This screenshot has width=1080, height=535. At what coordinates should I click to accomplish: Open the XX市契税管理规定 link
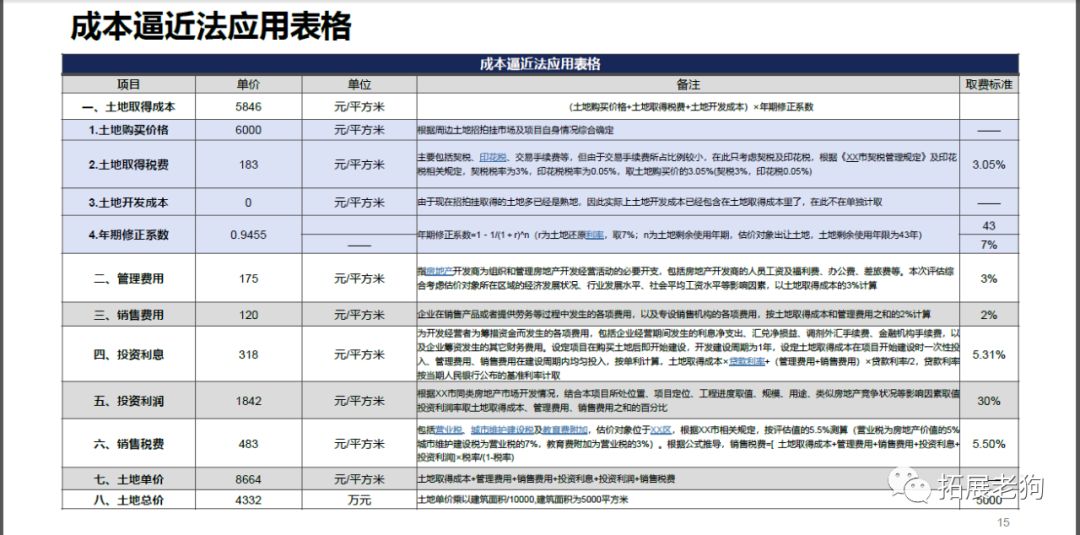(x=886, y=158)
